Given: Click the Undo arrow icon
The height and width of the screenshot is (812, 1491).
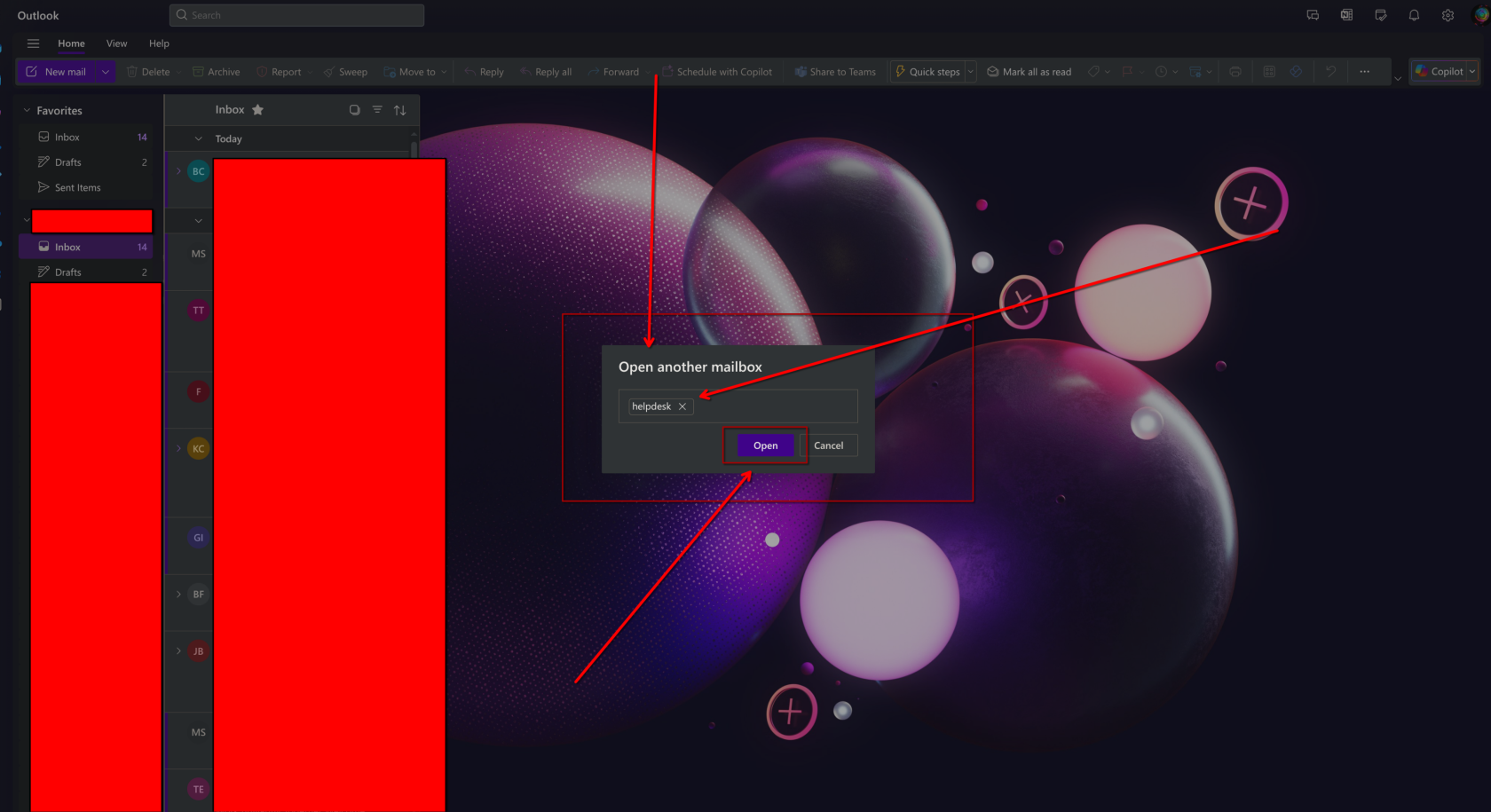Looking at the screenshot, I should (1330, 72).
